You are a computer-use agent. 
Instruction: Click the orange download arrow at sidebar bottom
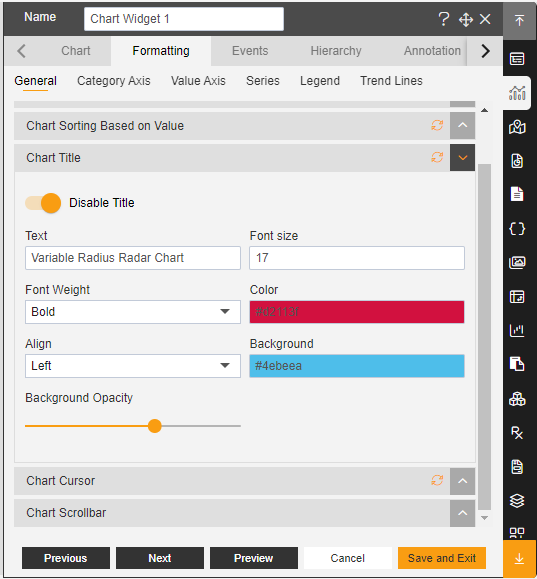pos(519,559)
